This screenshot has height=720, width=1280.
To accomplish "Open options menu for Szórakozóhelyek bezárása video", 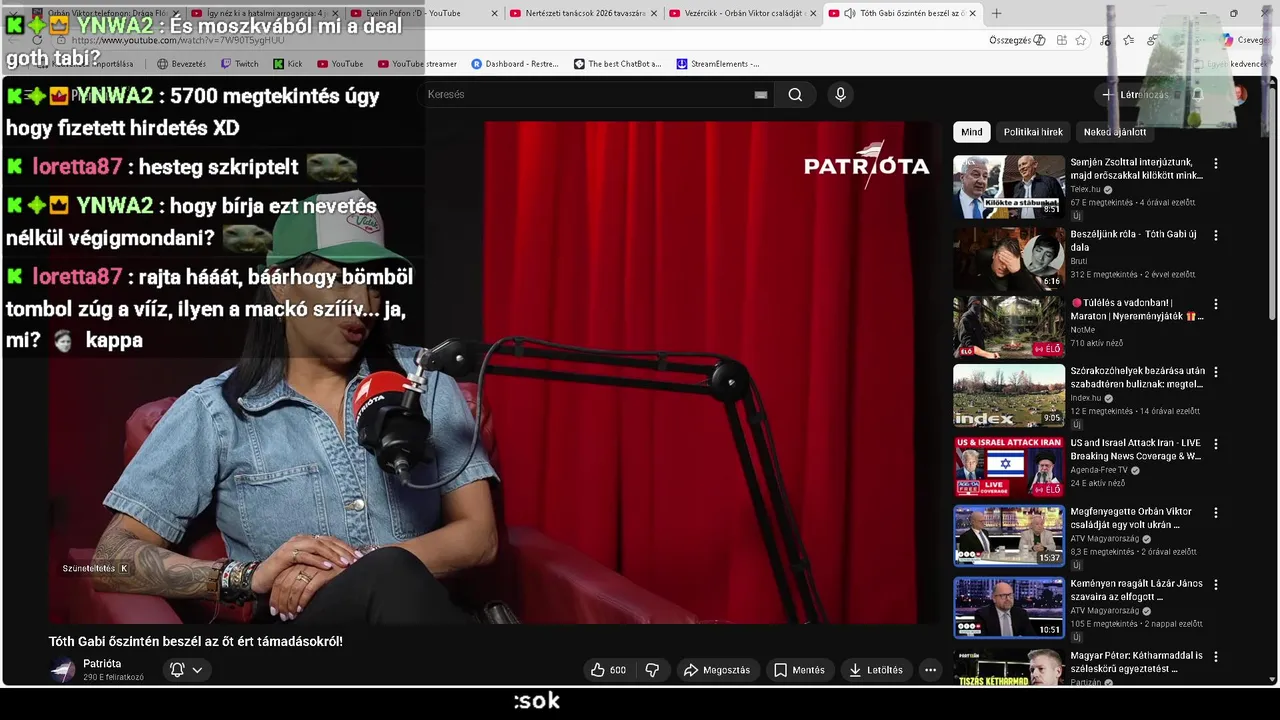I will [1216, 371].
